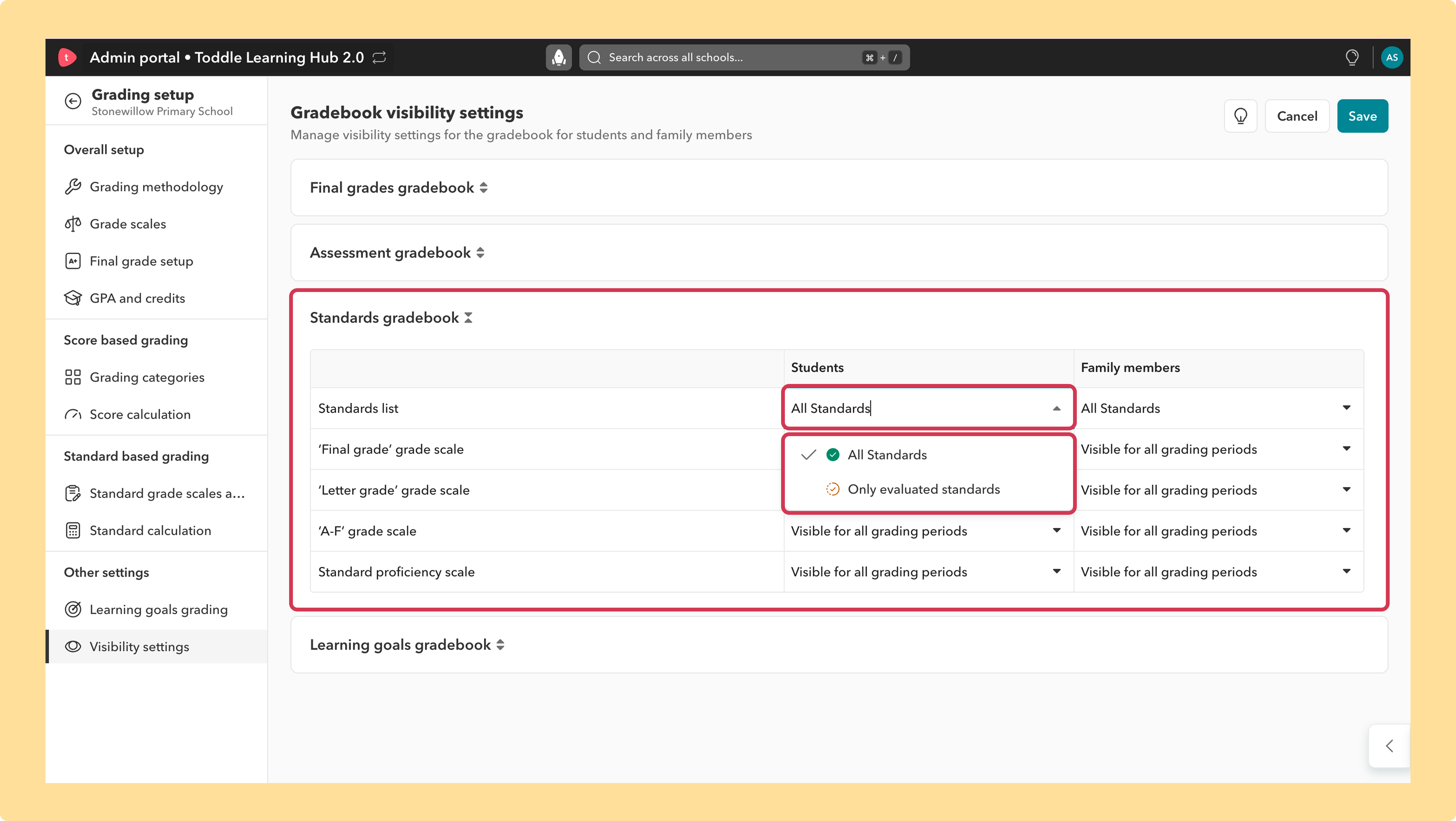Navigate to Standard calculation

pyautogui.click(x=156, y=530)
